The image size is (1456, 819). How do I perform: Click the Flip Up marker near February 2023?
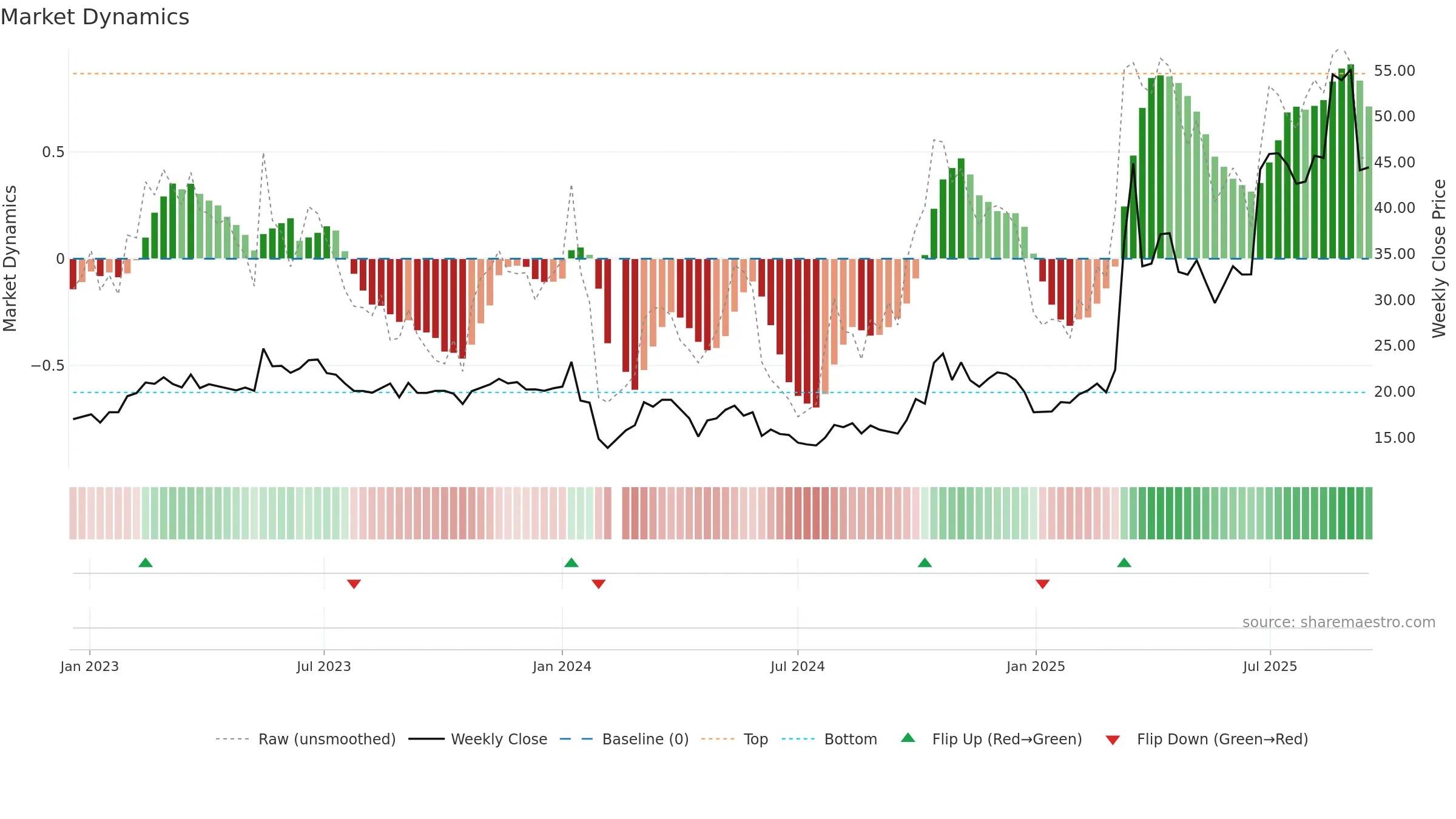coord(146,562)
